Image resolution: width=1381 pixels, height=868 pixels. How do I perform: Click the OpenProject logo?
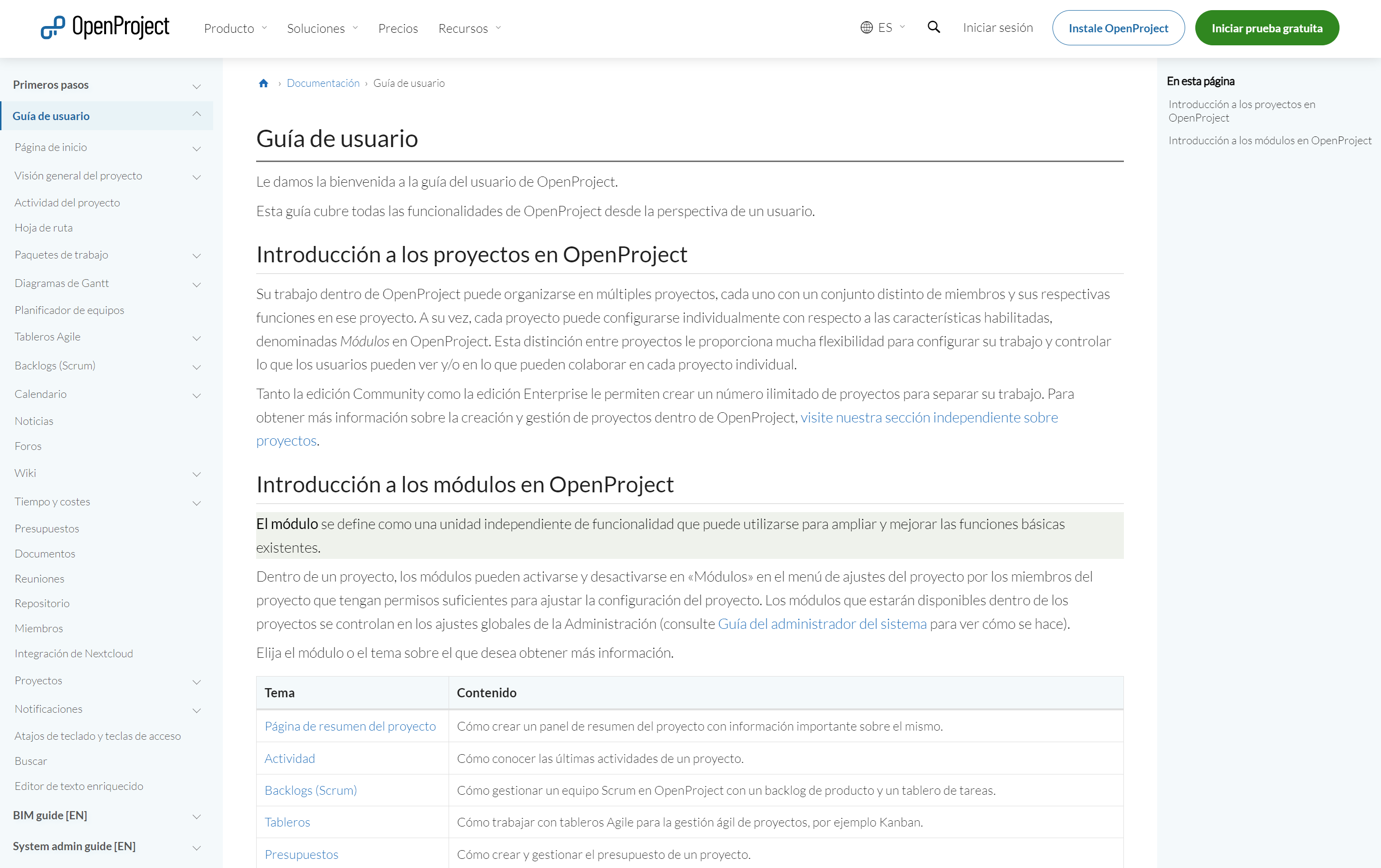pyautogui.click(x=104, y=27)
